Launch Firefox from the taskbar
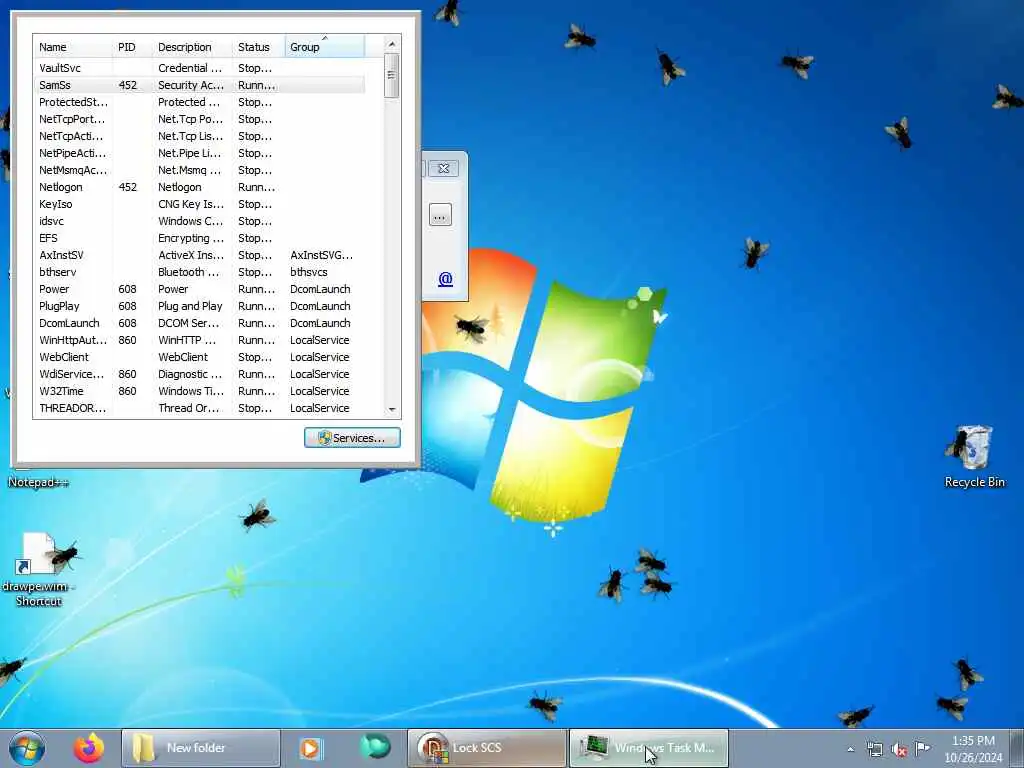The height and width of the screenshot is (768, 1024). pyautogui.click(x=89, y=748)
